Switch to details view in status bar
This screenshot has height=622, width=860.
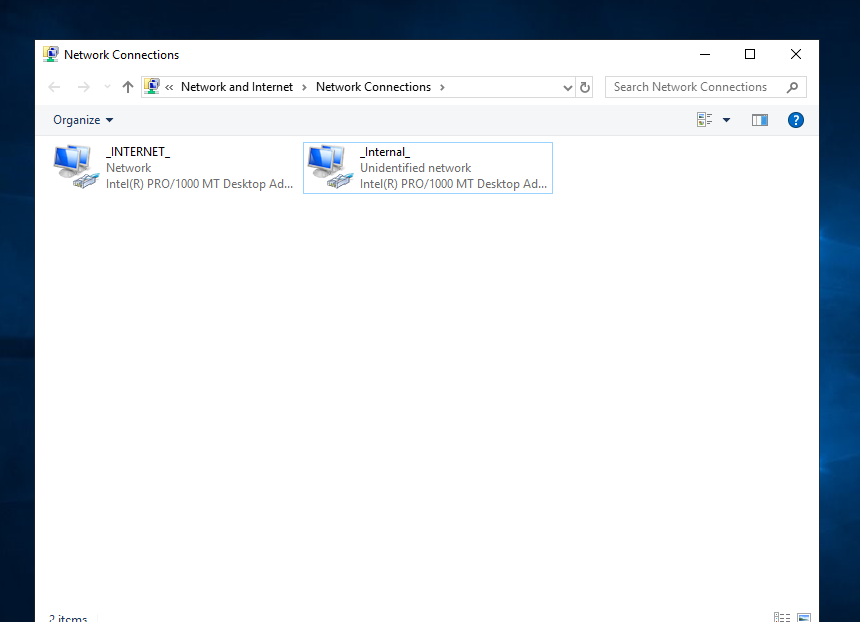pos(782,618)
